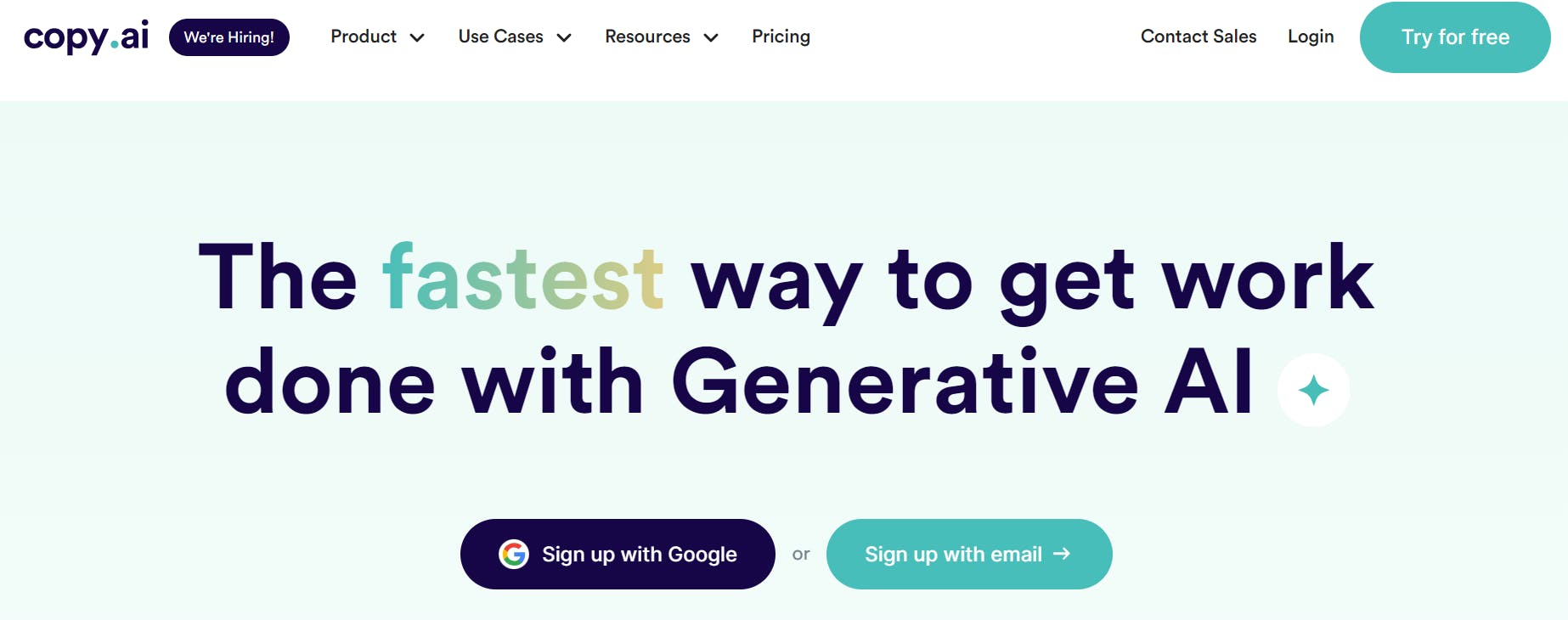Expand the Resources chevron arrow
This screenshot has width=1568, height=620.
pyautogui.click(x=711, y=37)
